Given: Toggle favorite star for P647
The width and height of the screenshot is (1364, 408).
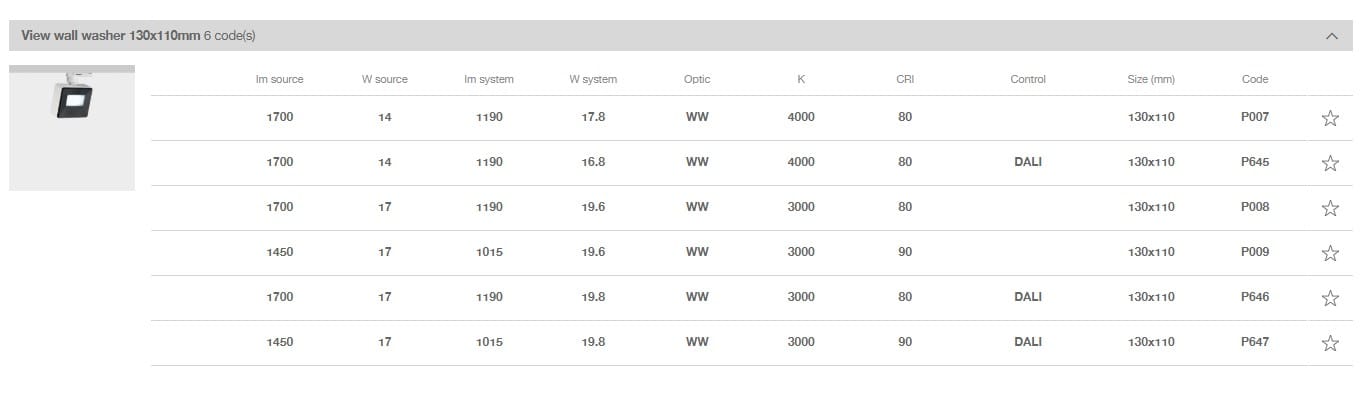Looking at the screenshot, I should [x=1330, y=343].
